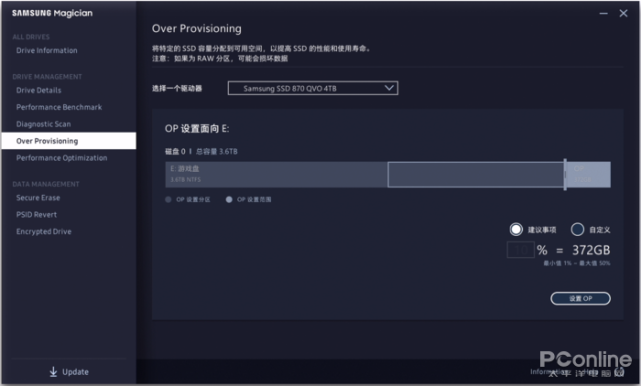Viewport: 641px width, 386px height.
Task: Open Drive Details section
Action: (x=38, y=90)
